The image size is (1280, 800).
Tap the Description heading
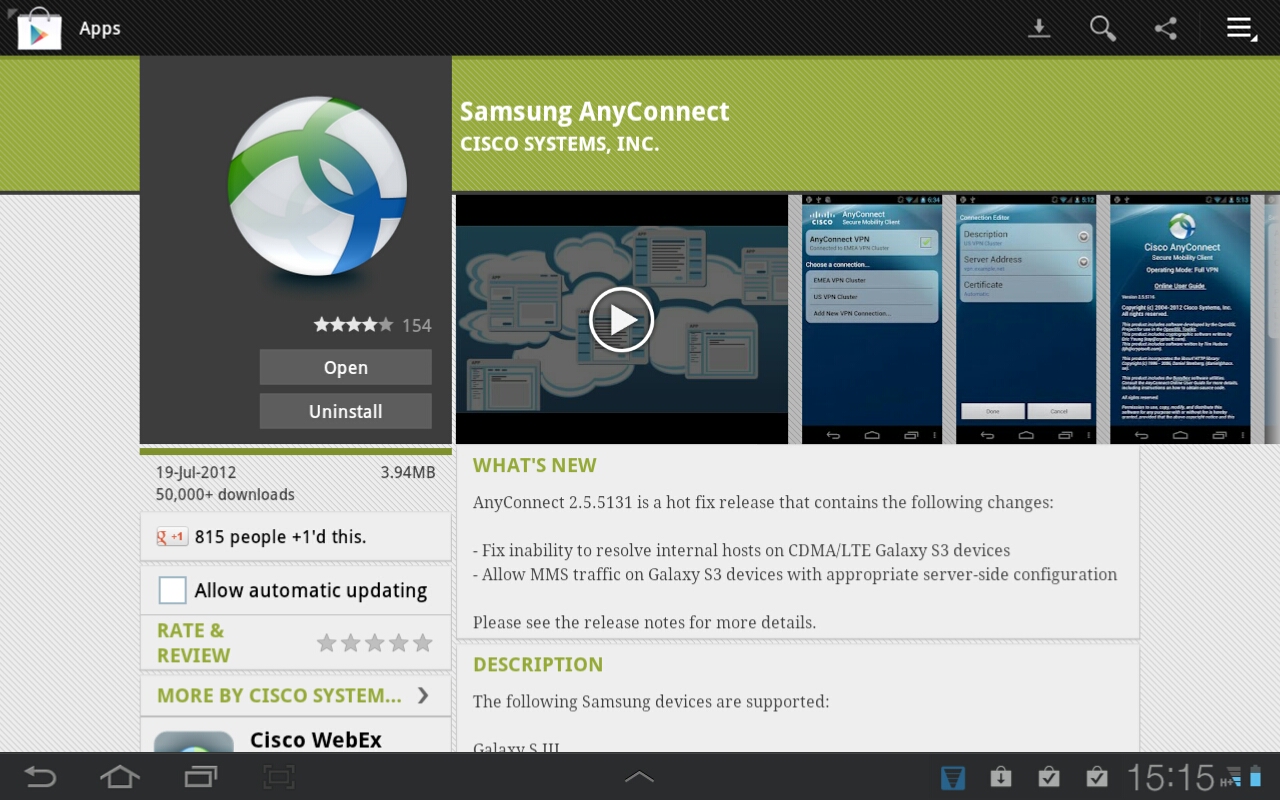tap(538, 664)
